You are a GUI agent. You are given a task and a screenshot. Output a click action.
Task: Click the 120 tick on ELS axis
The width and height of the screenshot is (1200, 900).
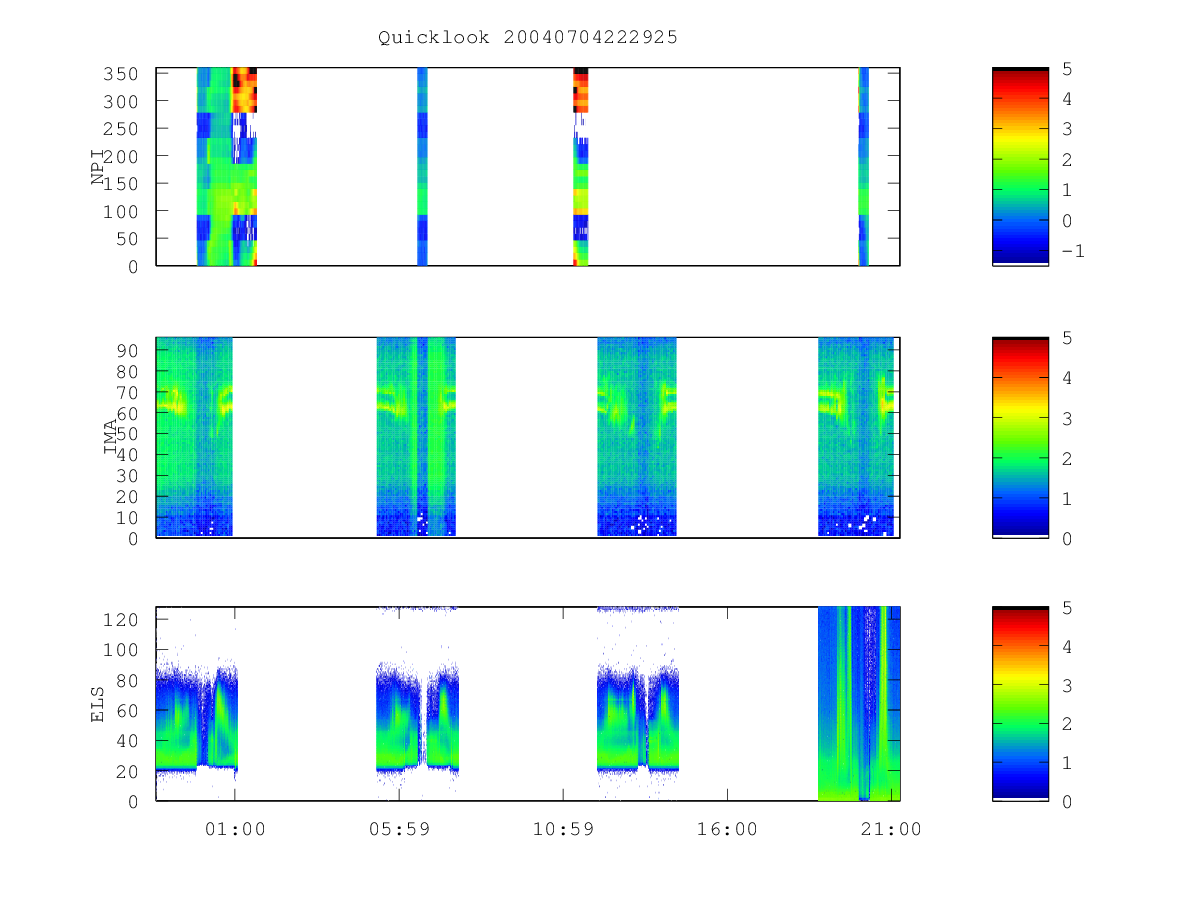122,620
